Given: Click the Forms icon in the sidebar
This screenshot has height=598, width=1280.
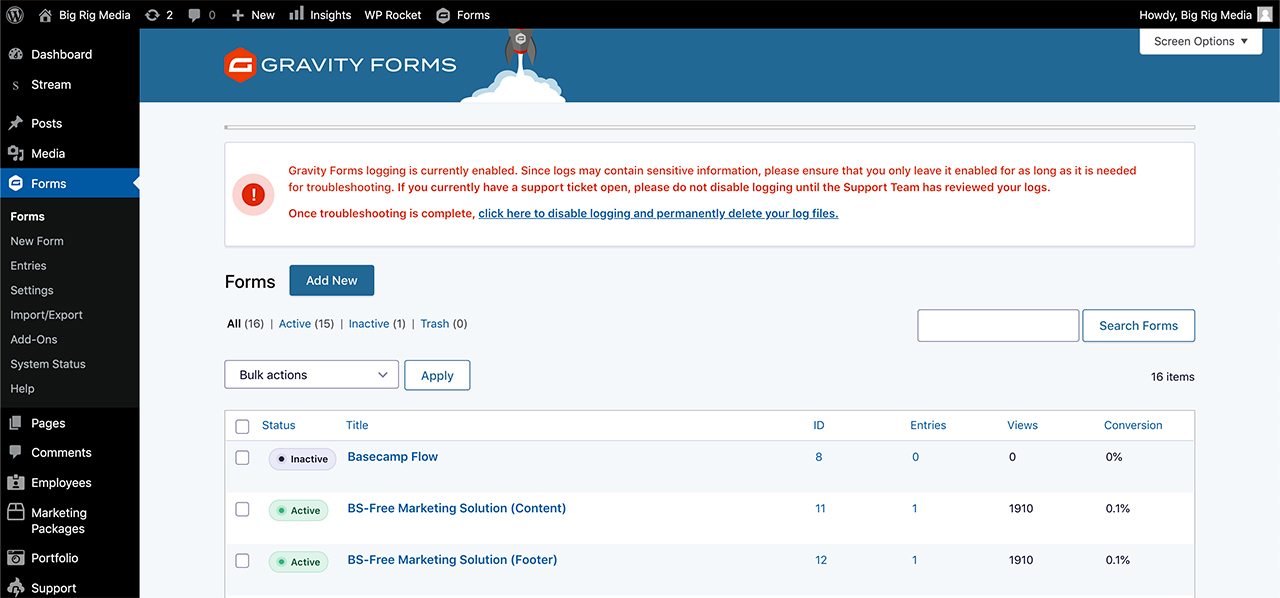Looking at the screenshot, I should click(15, 184).
